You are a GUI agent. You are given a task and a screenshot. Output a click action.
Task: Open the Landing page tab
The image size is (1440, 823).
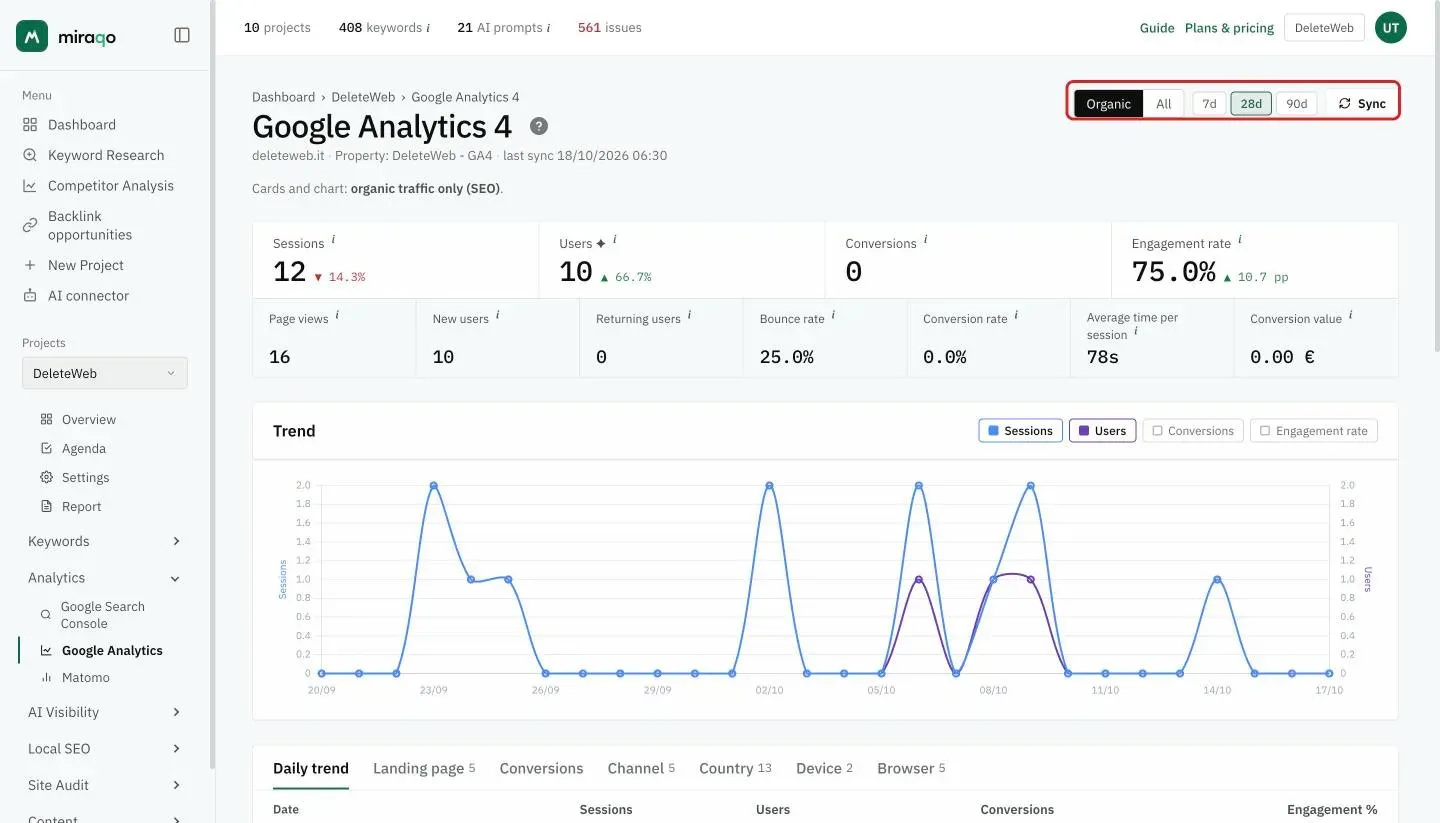tap(424, 768)
